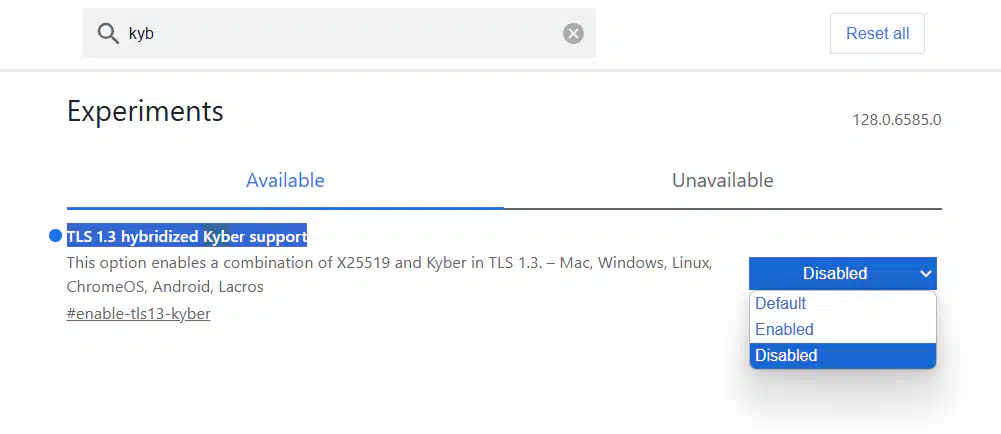Viewport: 1001px width, 434px height.
Task: Choose Default in the dropdown list
Action: coord(781,303)
